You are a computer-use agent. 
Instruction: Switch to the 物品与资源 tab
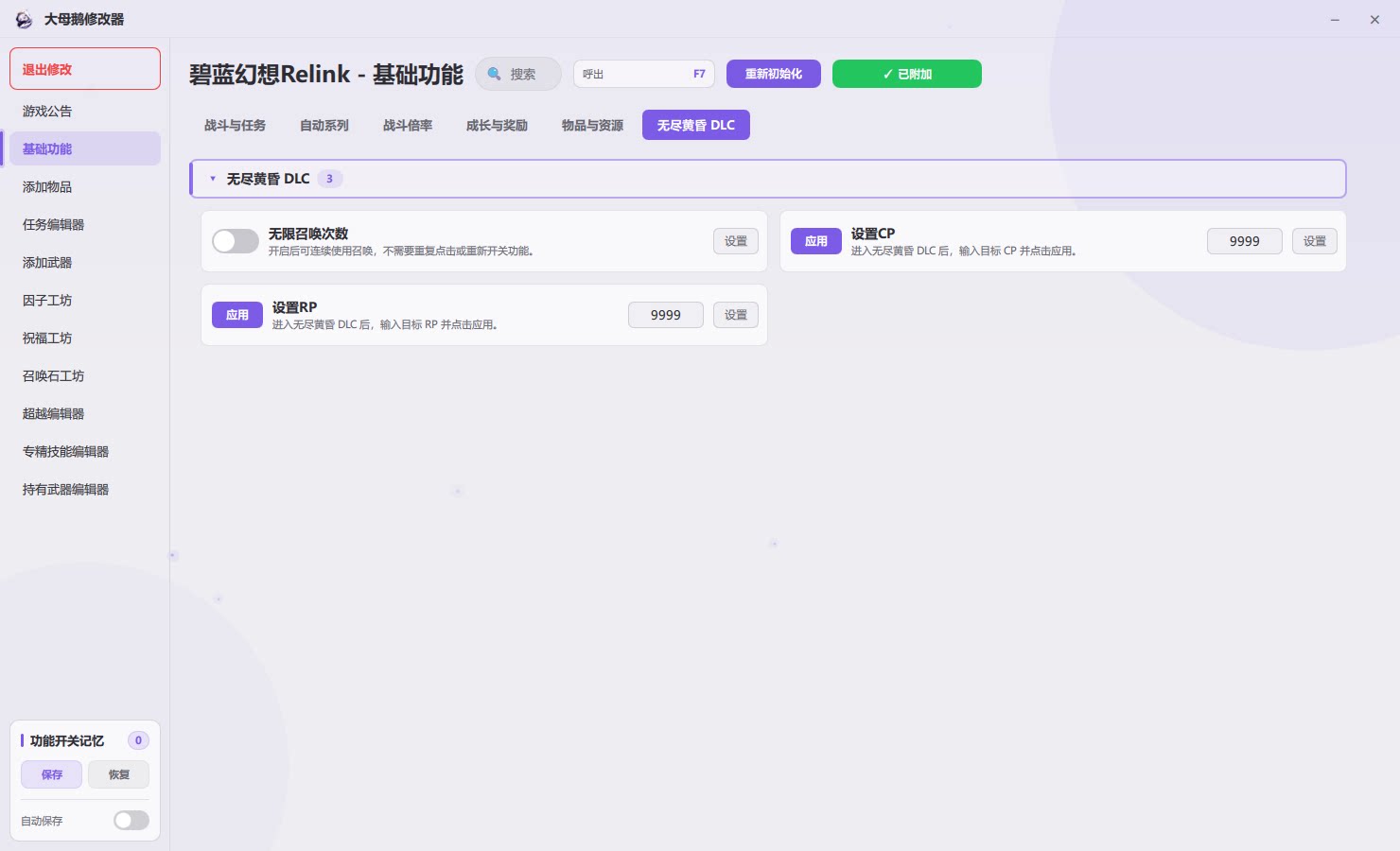pyautogui.click(x=592, y=125)
